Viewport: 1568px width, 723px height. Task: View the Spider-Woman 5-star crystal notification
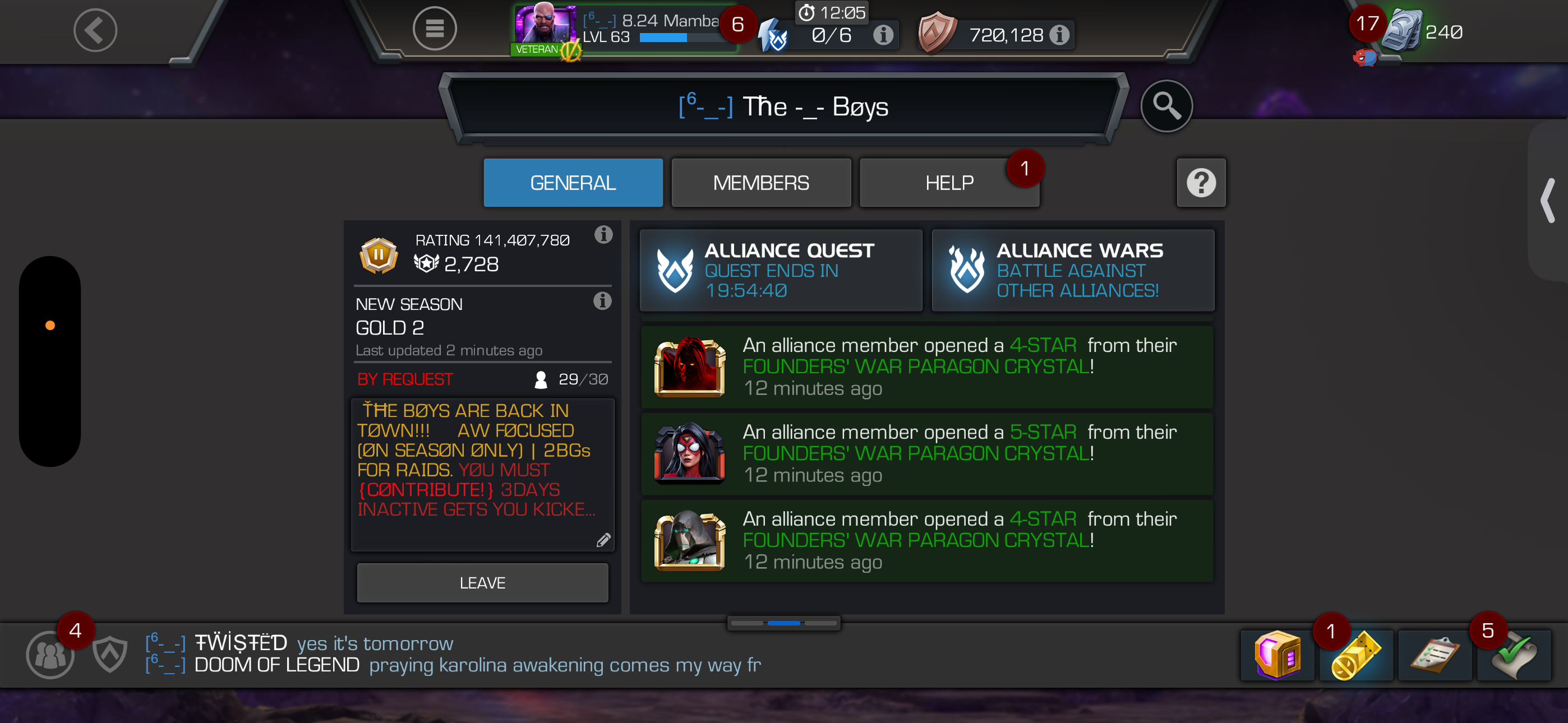[x=927, y=453]
